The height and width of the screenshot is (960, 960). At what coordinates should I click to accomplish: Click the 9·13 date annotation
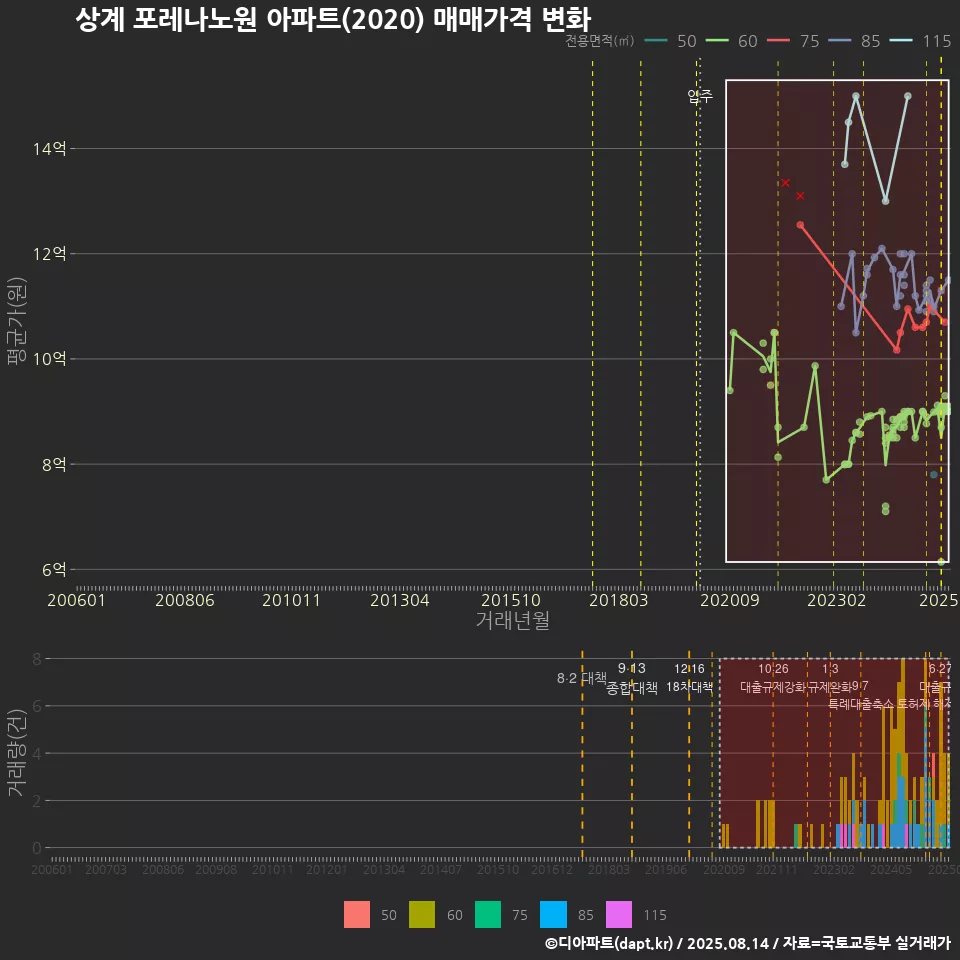pos(631,669)
